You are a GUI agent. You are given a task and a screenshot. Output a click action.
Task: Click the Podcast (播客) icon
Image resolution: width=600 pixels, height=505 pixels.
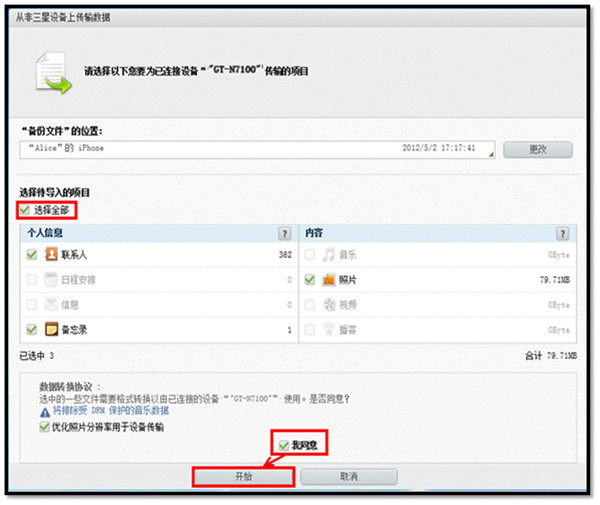click(329, 329)
